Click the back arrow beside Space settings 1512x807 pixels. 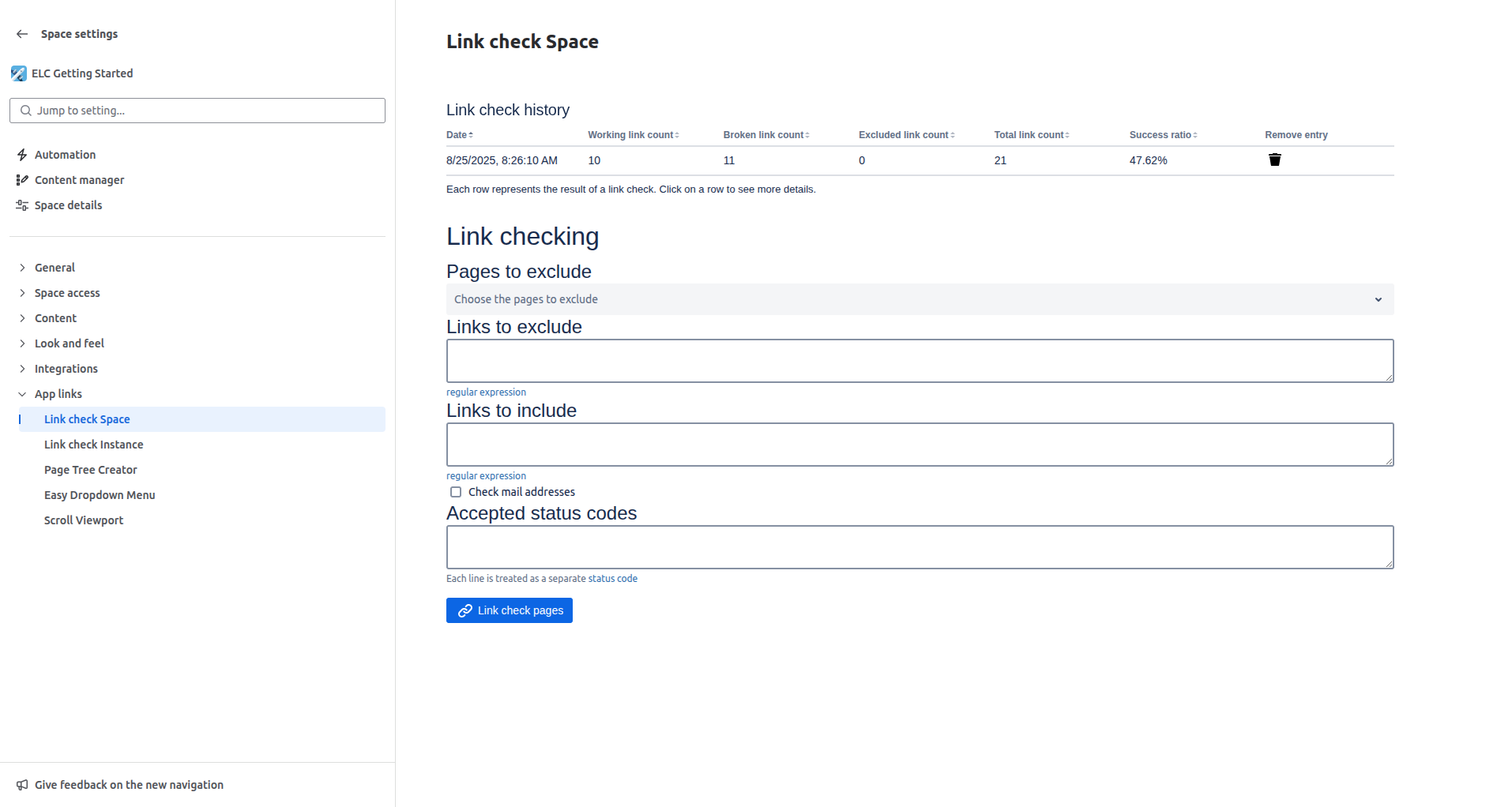tap(22, 34)
